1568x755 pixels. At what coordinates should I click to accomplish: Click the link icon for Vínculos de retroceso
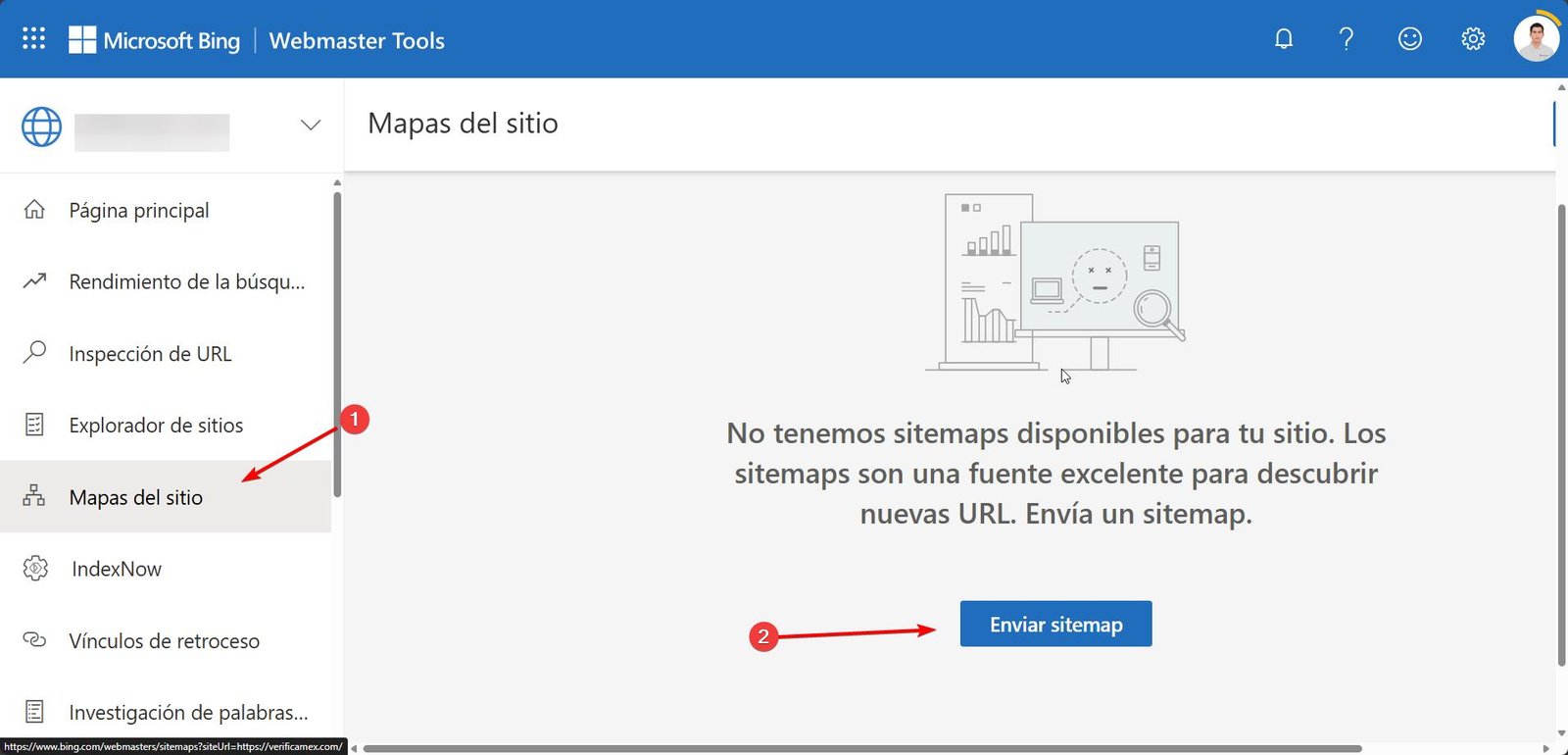tap(34, 640)
